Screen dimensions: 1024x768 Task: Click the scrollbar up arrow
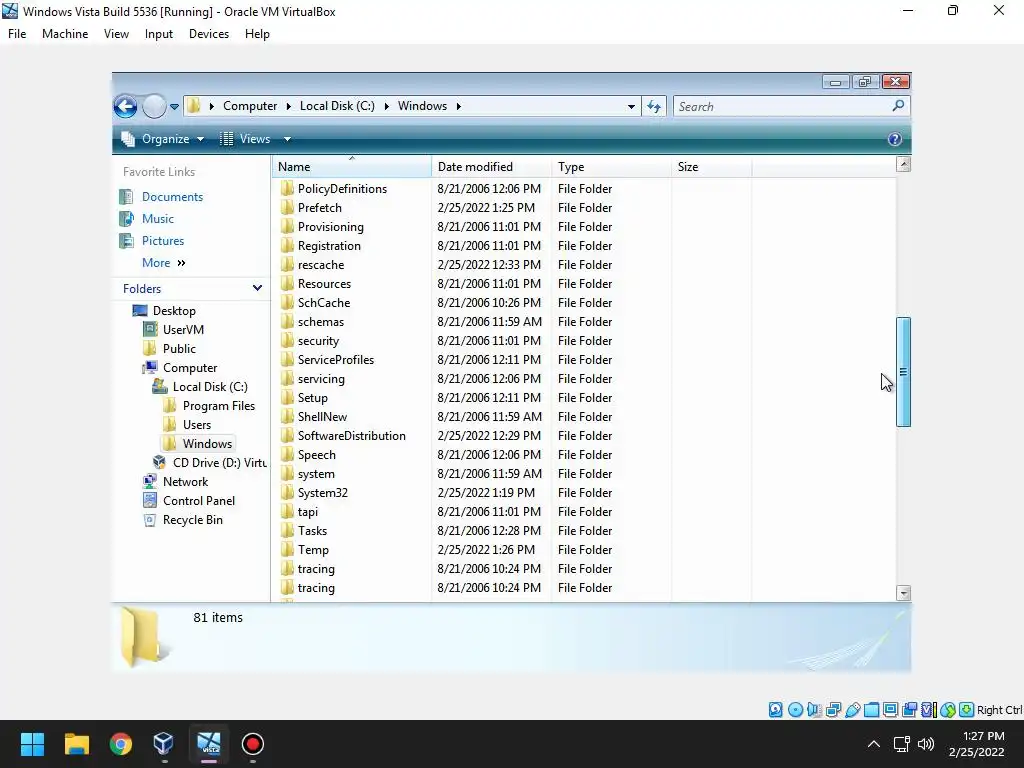tap(903, 165)
